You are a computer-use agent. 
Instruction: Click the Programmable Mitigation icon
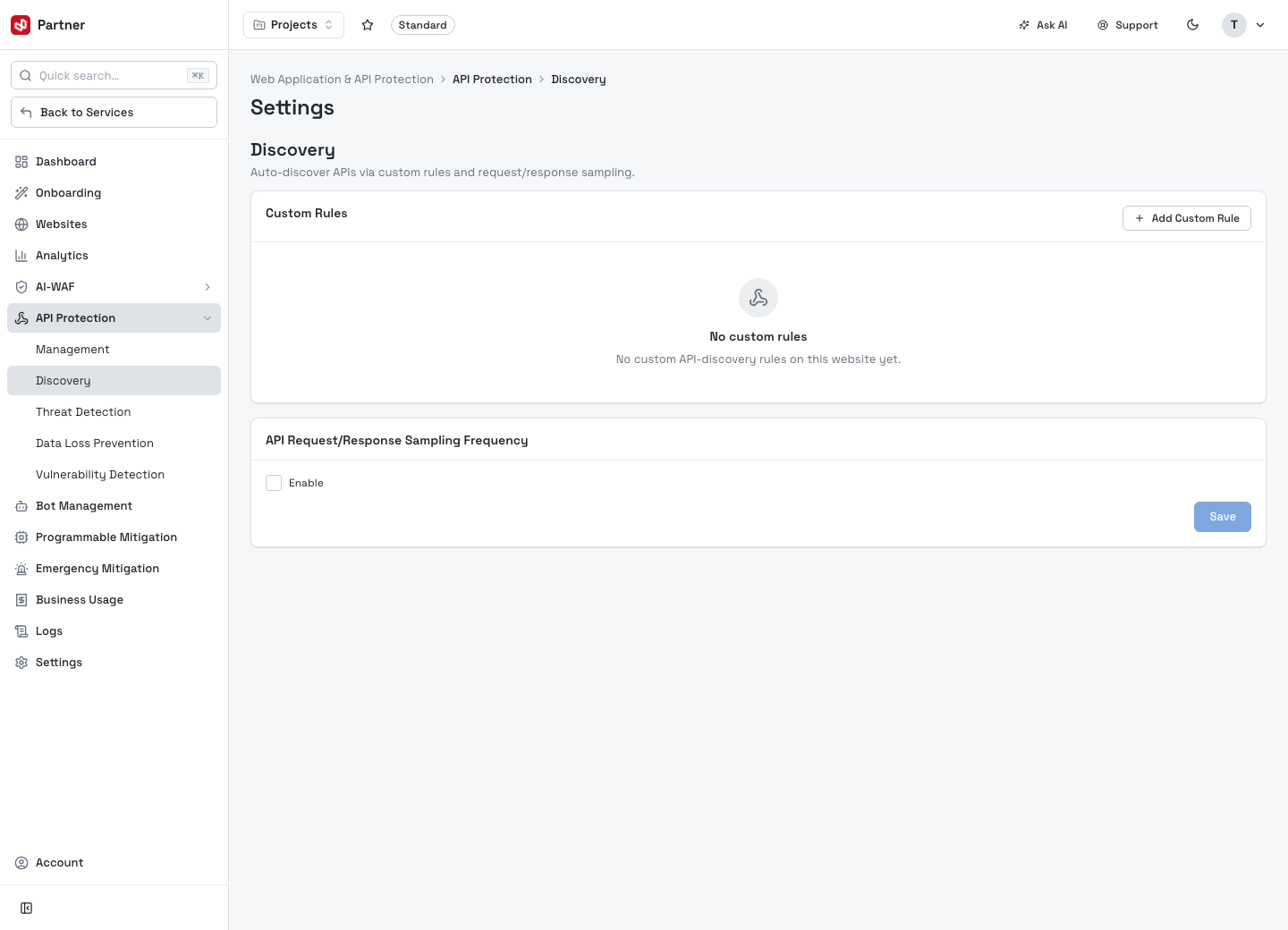click(x=21, y=537)
